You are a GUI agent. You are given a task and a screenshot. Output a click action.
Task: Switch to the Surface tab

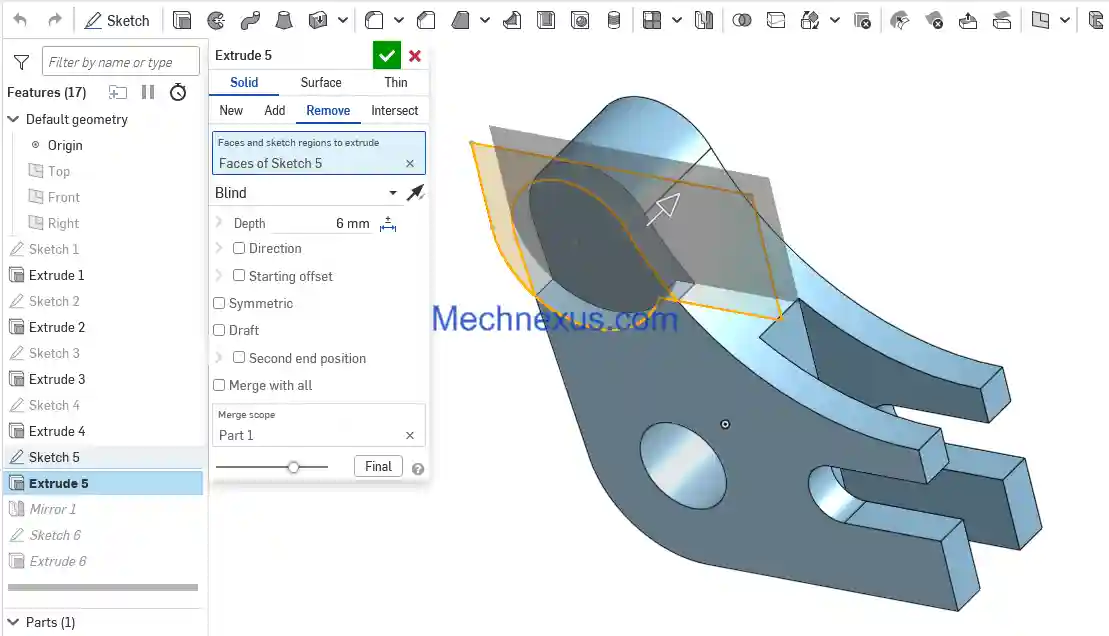321,83
